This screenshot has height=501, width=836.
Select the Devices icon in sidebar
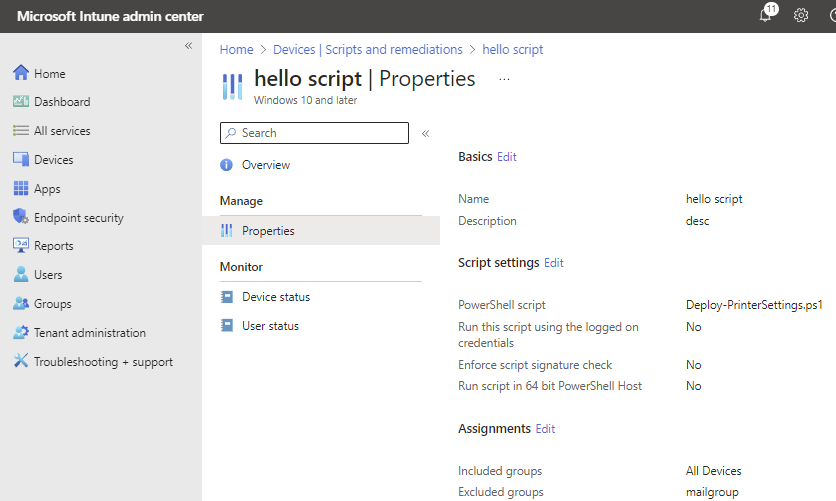pyautogui.click(x=21, y=160)
